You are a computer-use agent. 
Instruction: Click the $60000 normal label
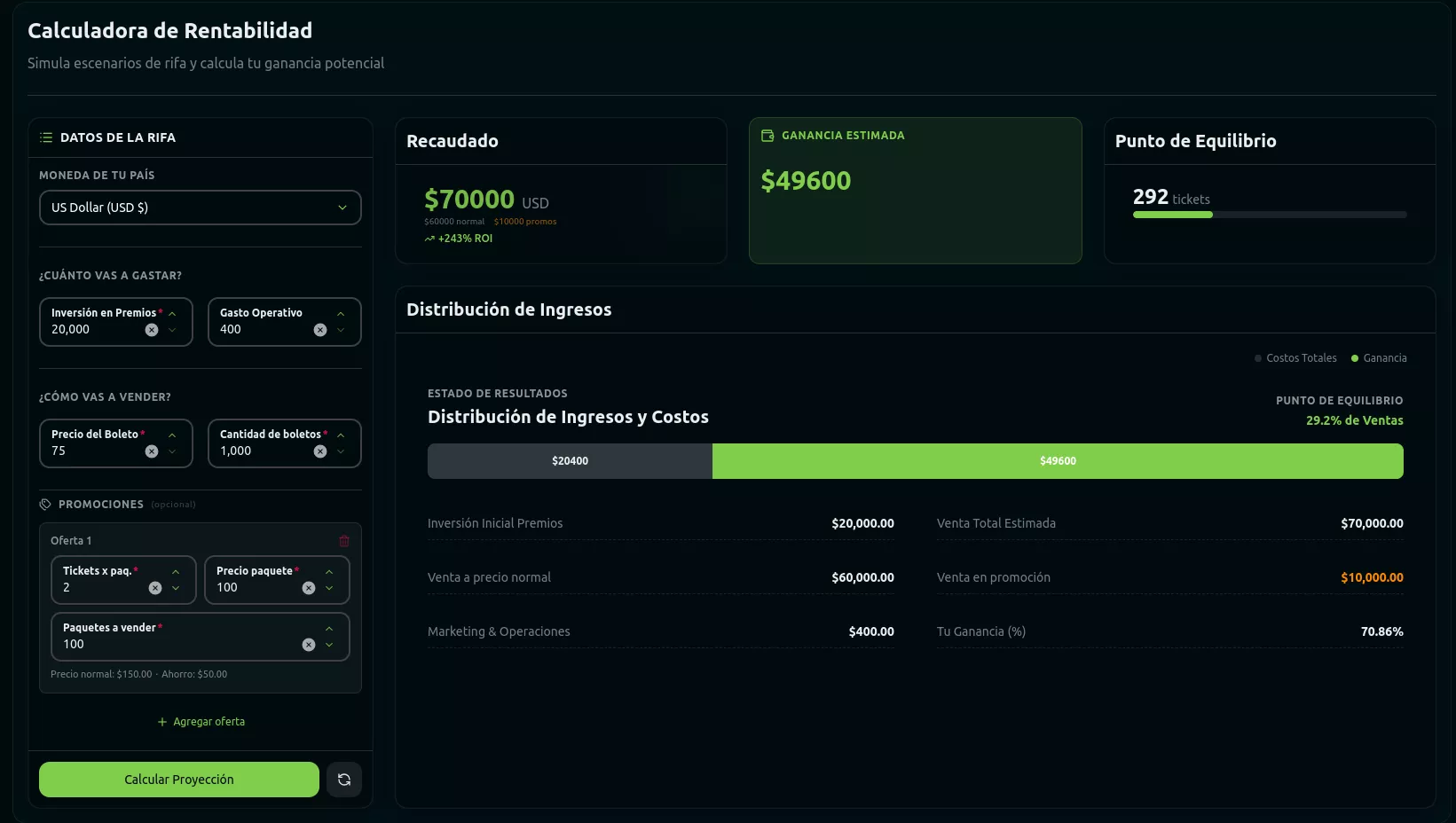point(454,222)
